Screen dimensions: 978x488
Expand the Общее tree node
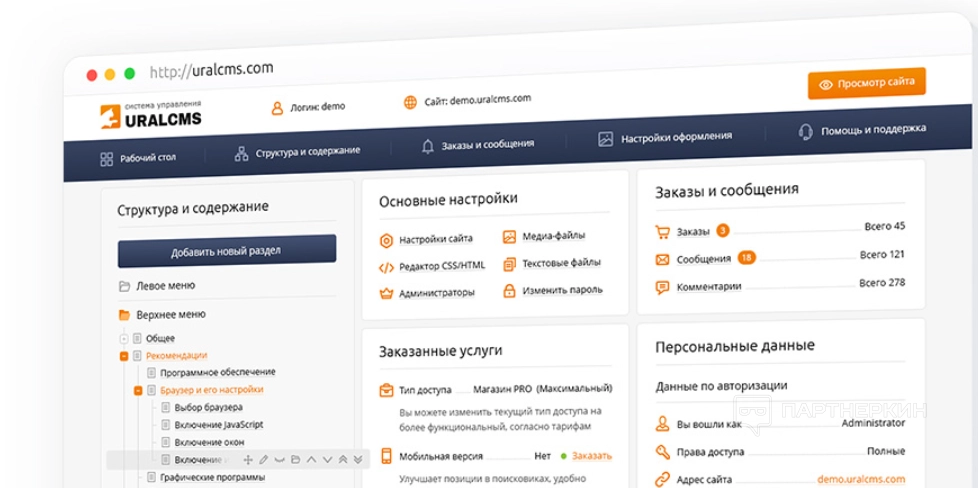tap(123, 339)
